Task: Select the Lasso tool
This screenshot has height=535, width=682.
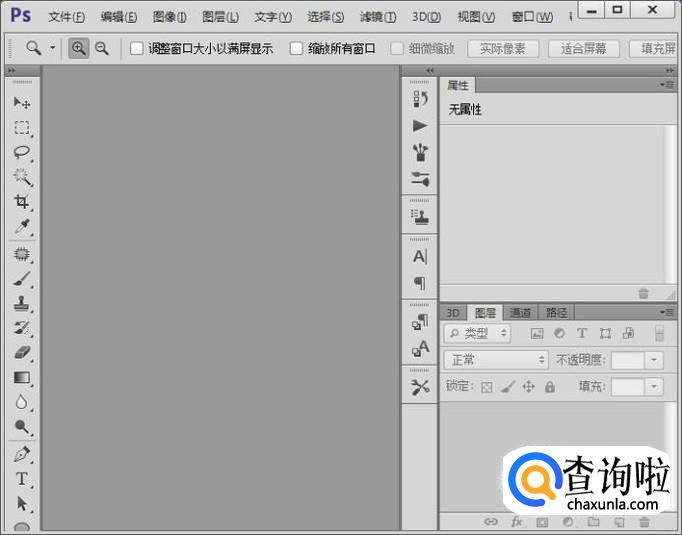Action: (x=22, y=152)
